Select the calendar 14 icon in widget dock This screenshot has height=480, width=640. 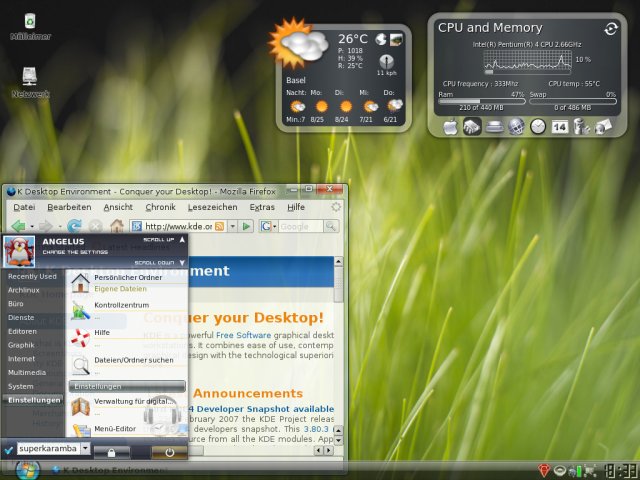[x=560, y=127]
